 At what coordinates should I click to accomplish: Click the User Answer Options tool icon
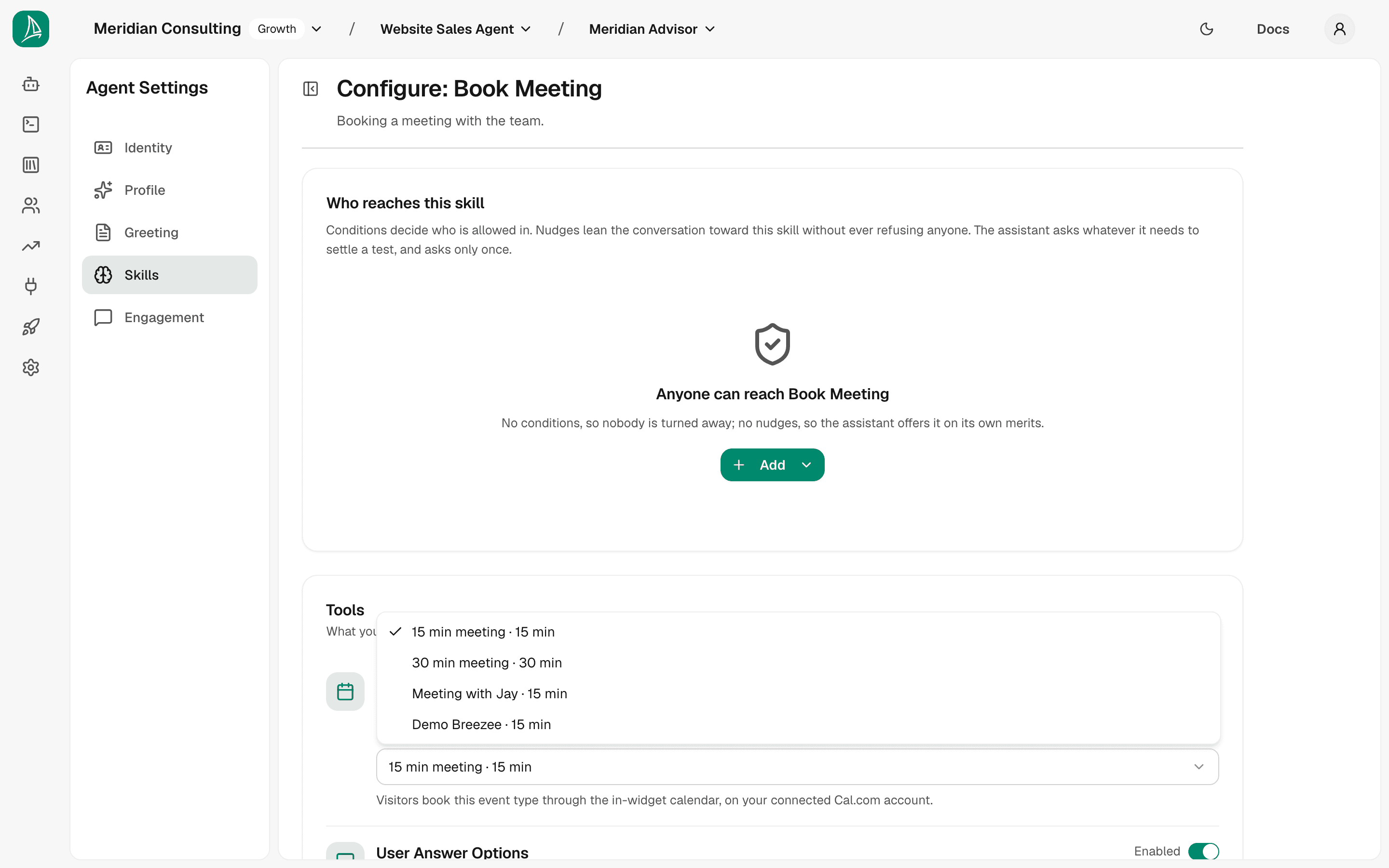345,851
